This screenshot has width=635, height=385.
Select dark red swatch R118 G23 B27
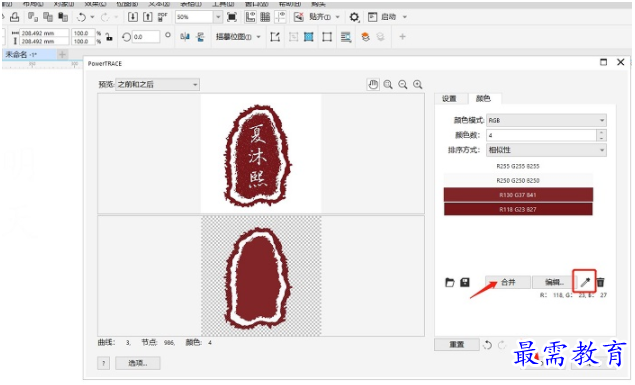pyautogui.click(x=518, y=209)
